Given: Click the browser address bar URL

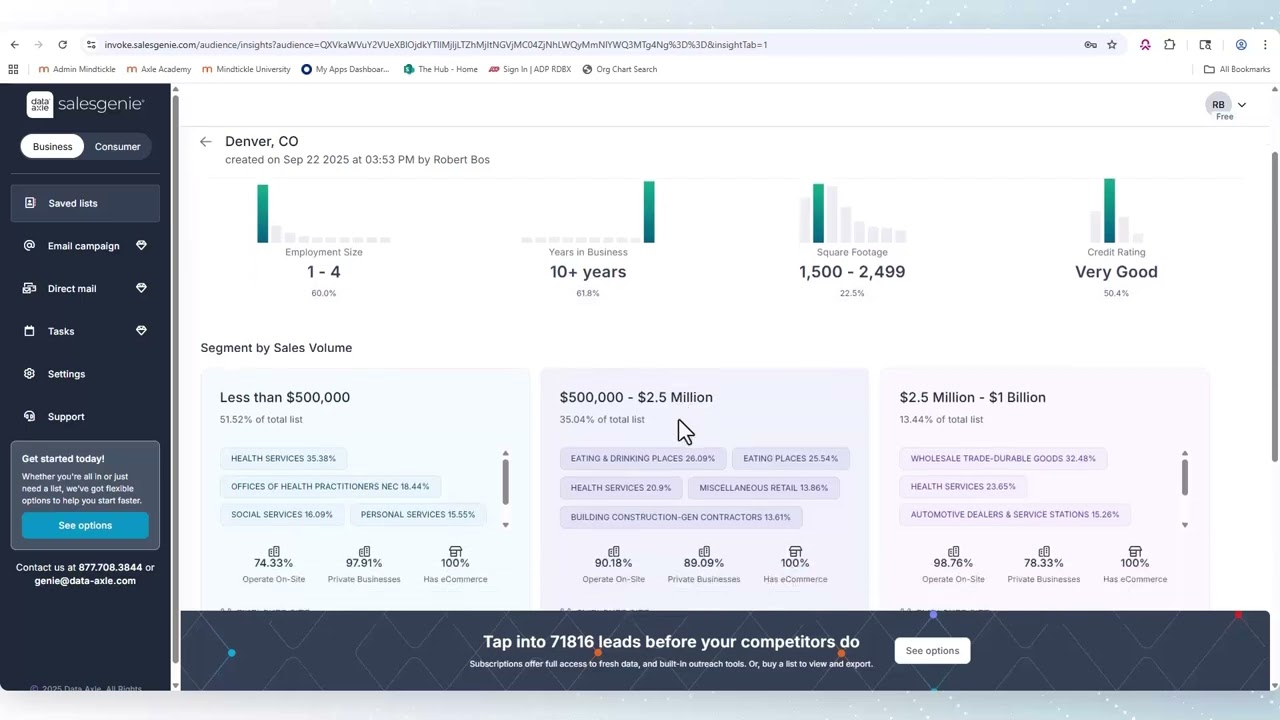Looking at the screenshot, I should tap(435, 44).
